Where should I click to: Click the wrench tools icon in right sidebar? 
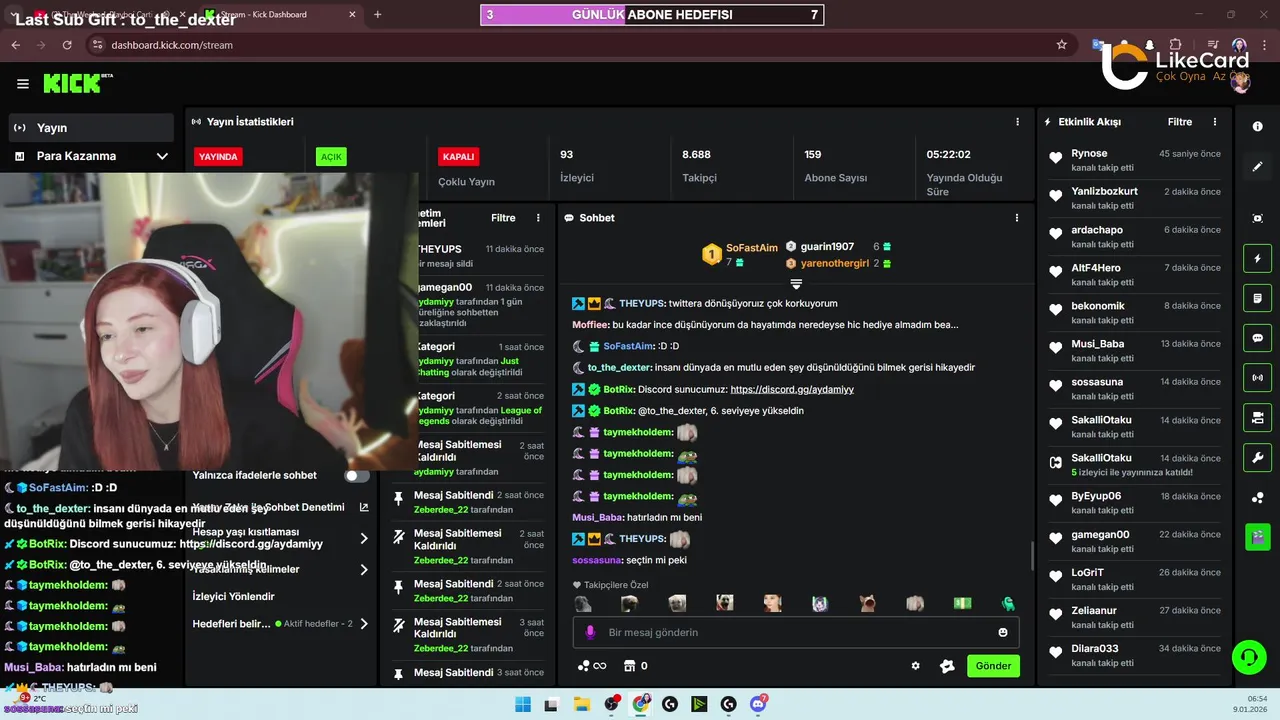tap(1257, 458)
